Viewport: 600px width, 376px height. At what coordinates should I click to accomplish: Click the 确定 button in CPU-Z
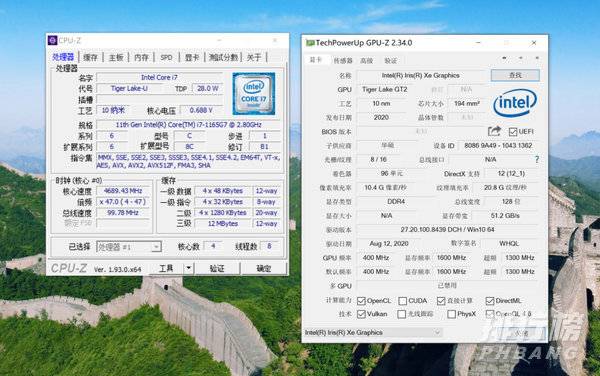coord(264,268)
